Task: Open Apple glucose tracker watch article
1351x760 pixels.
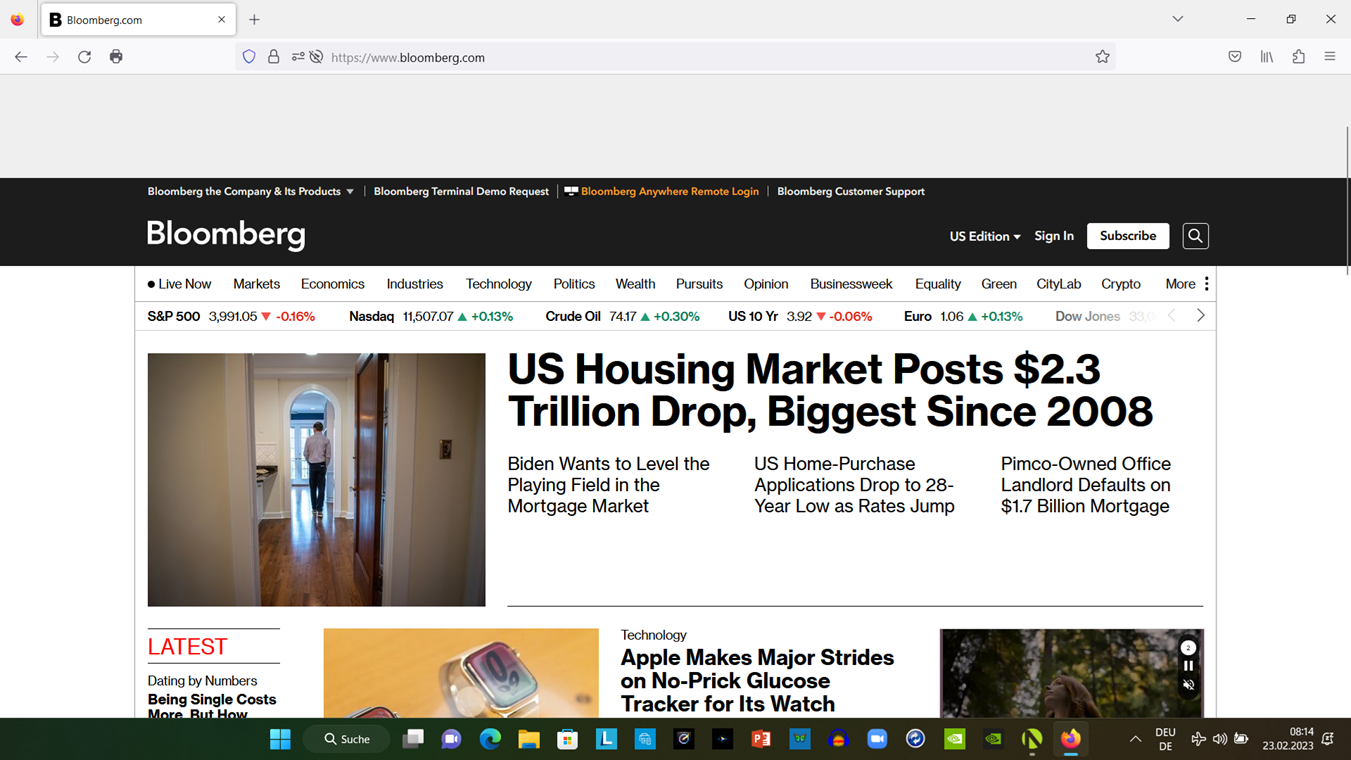Action: click(x=757, y=681)
